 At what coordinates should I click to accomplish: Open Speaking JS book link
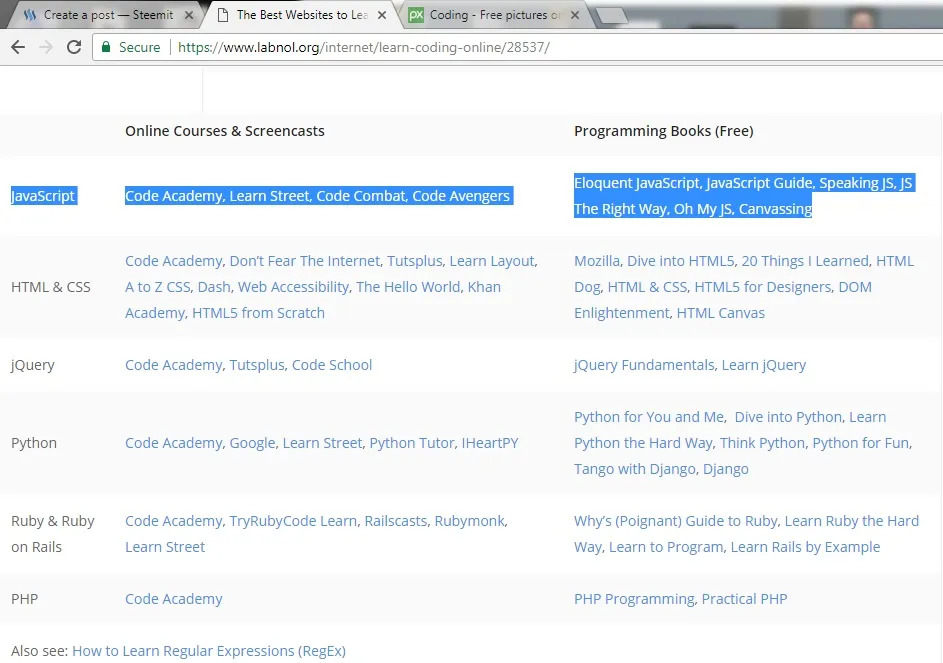856,183
